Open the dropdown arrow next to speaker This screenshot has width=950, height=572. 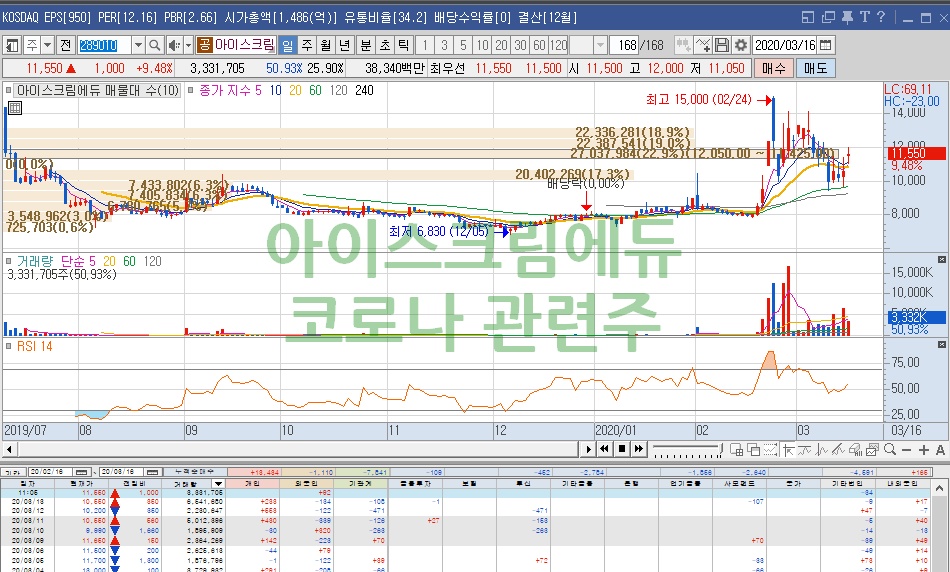click(188, 45)
